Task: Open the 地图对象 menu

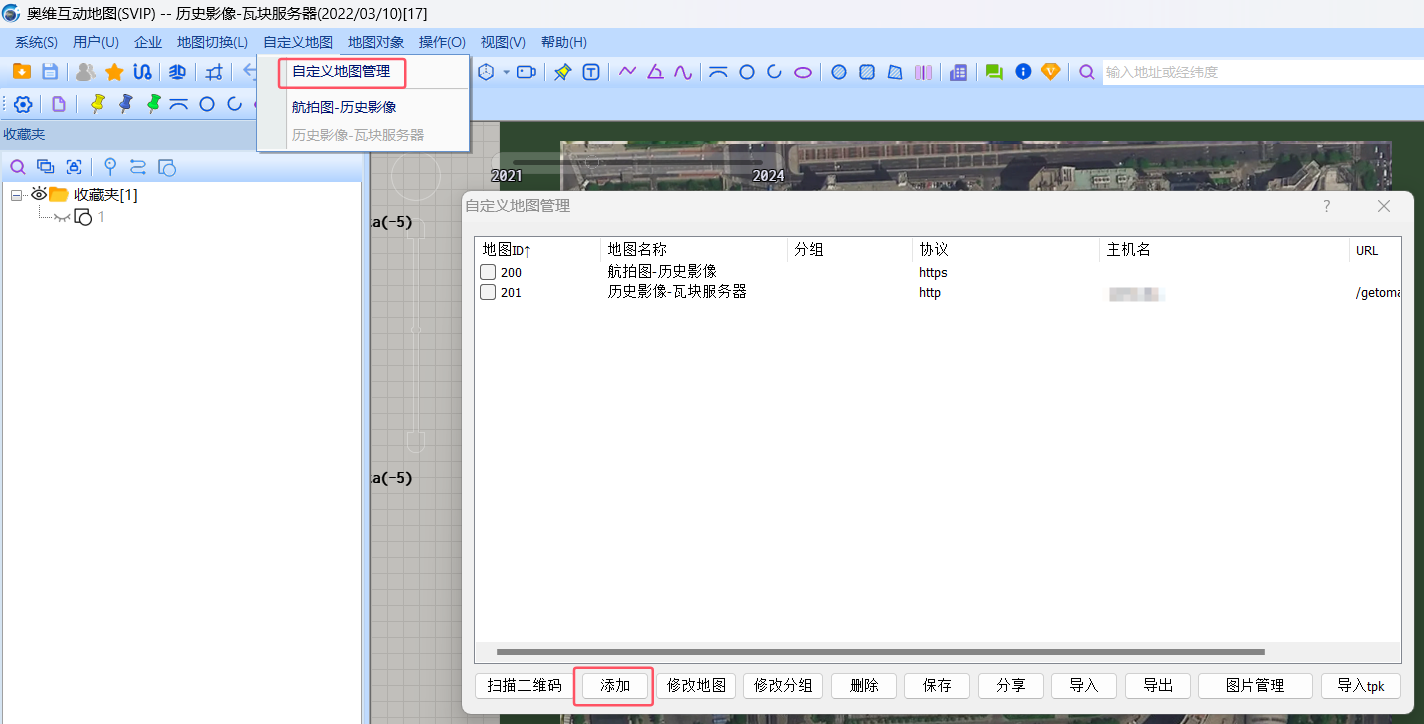Action: tap(376, 42)
